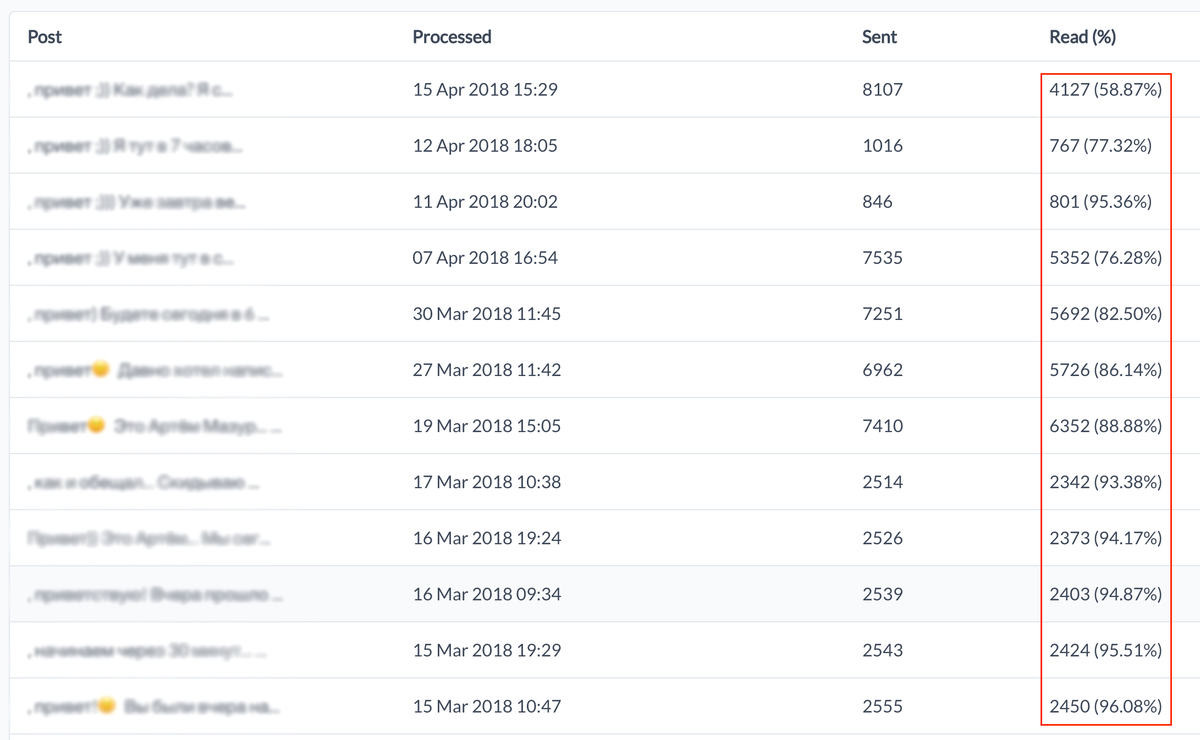
Task: Click the sent count 7410
Action: 882,426
